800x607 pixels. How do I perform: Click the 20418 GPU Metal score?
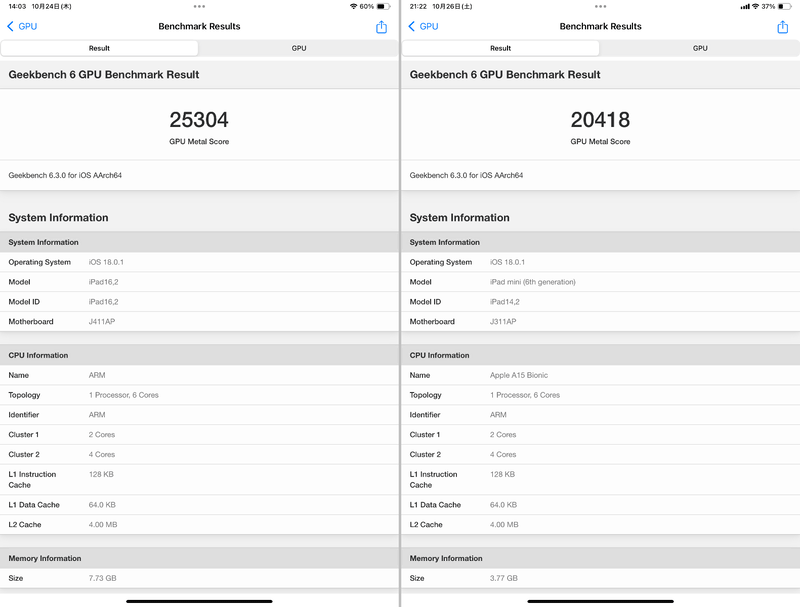point(600,120)
